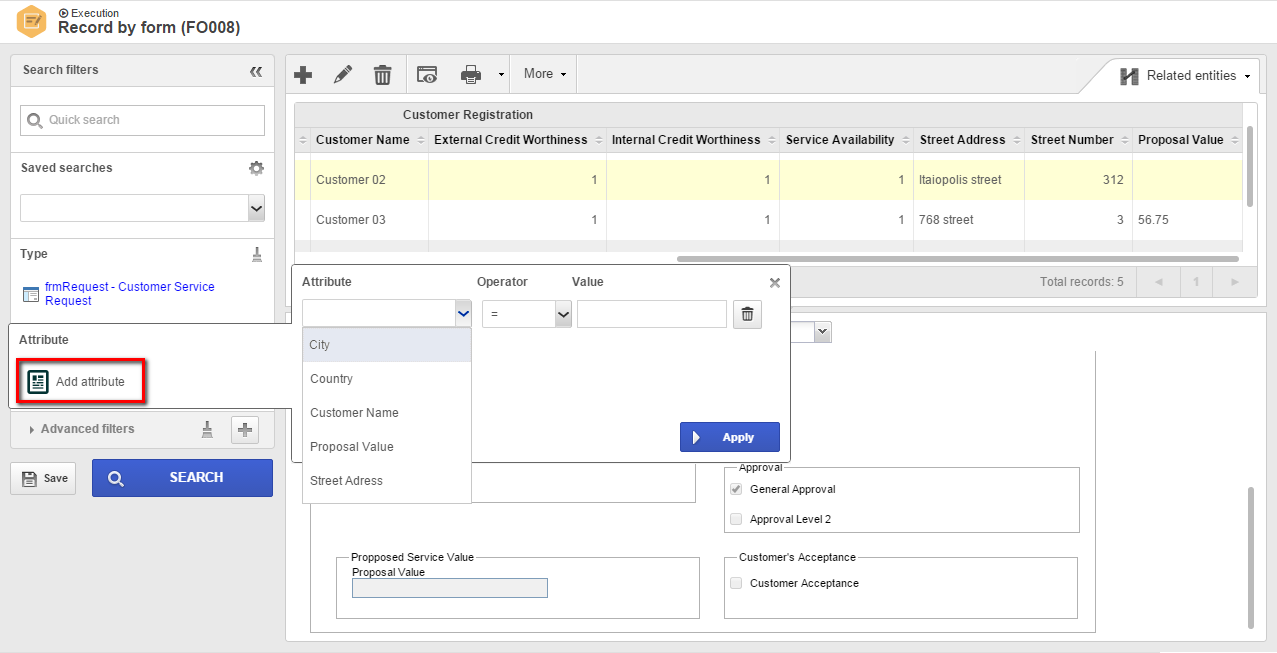The width and height of the screenshot is (1277, 653).
Task: Click the Apply button
Action: point(730,437)
